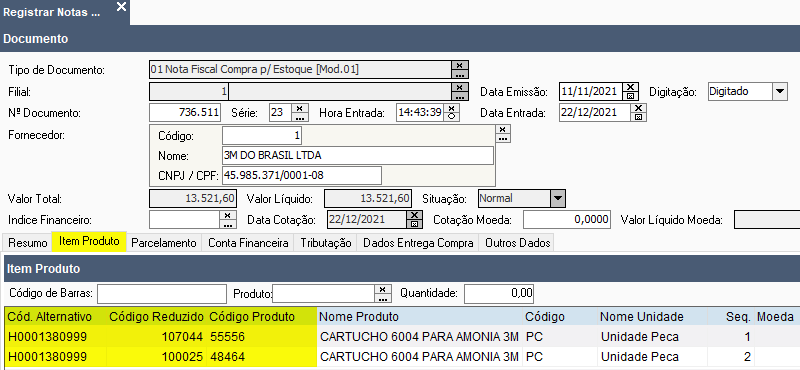
Task: Open the Data Cotação calendar picker
Action: [415, 224]
